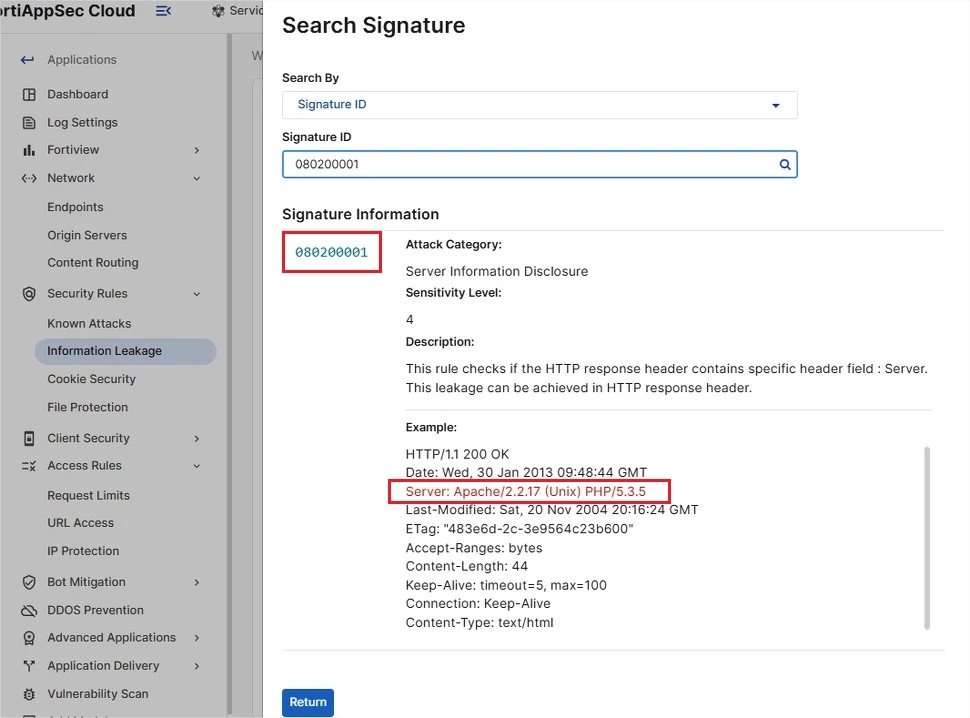Open the DDOS Prevention item
This screenshot has height=718, width=970.
pyautogui.click(x=95, y=610)
